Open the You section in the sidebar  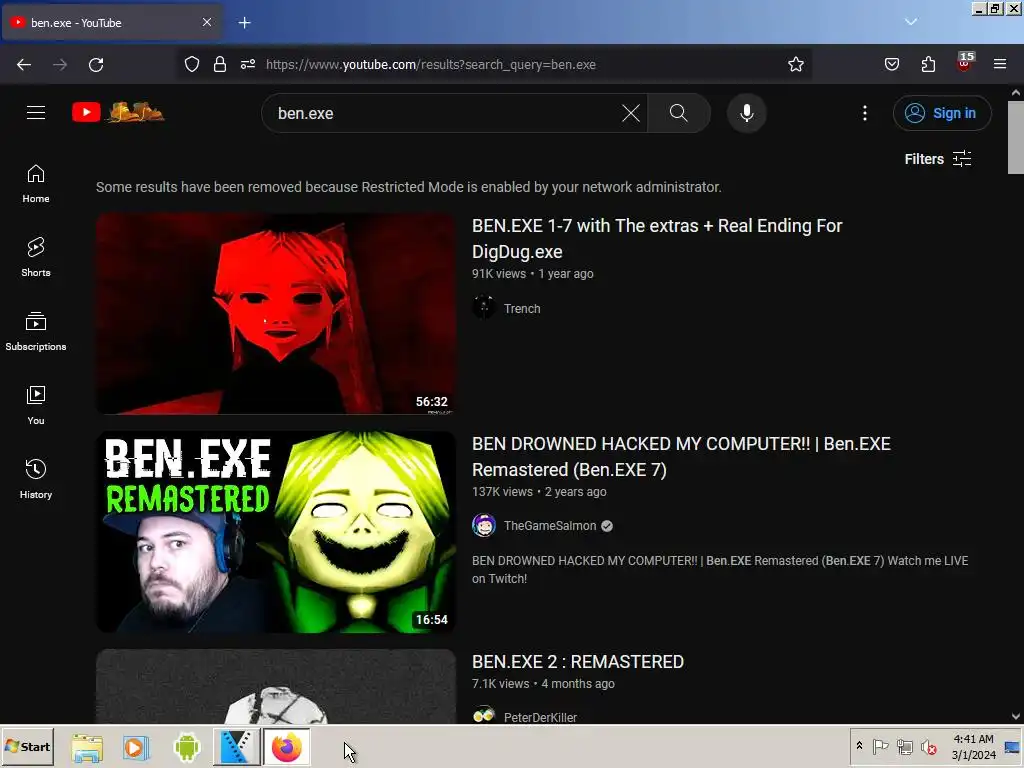click(36, 405)
